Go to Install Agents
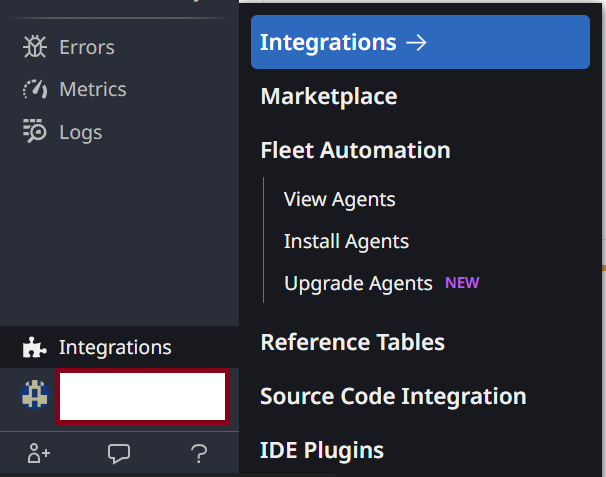Screen dimensions: 606x477 click(346, 241)
